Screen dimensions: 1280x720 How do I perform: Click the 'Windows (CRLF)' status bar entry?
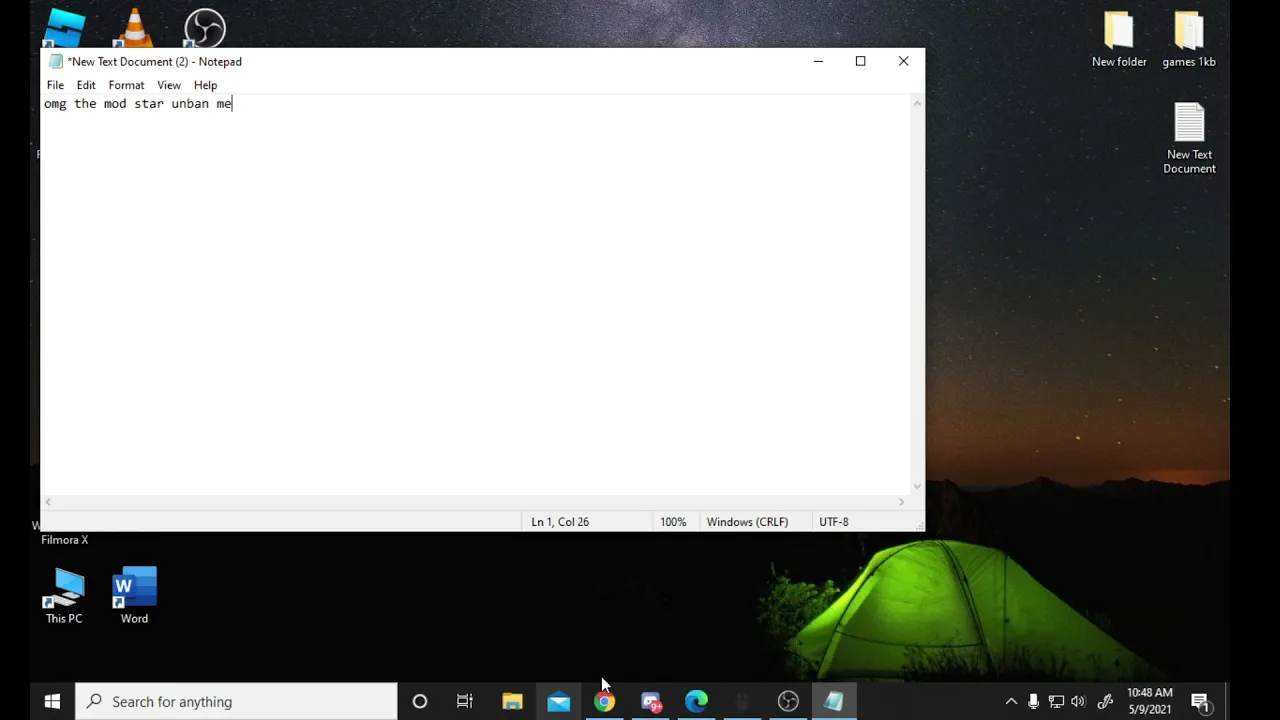click(x=747, y=522)
